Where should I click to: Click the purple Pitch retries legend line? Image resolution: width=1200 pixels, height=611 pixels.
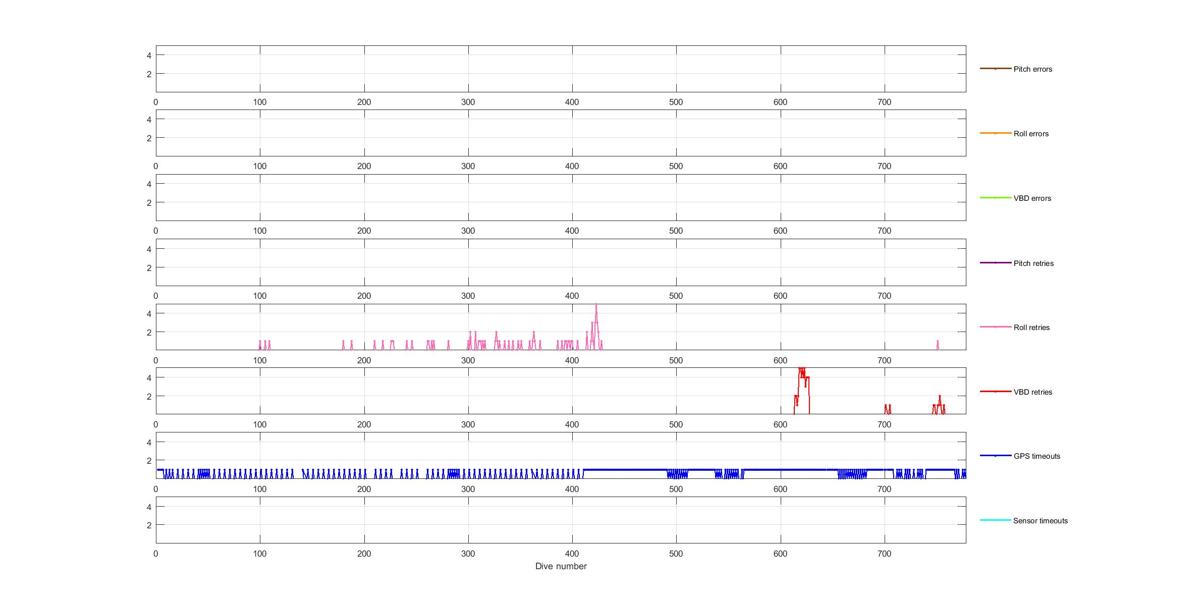pos(995,263)
